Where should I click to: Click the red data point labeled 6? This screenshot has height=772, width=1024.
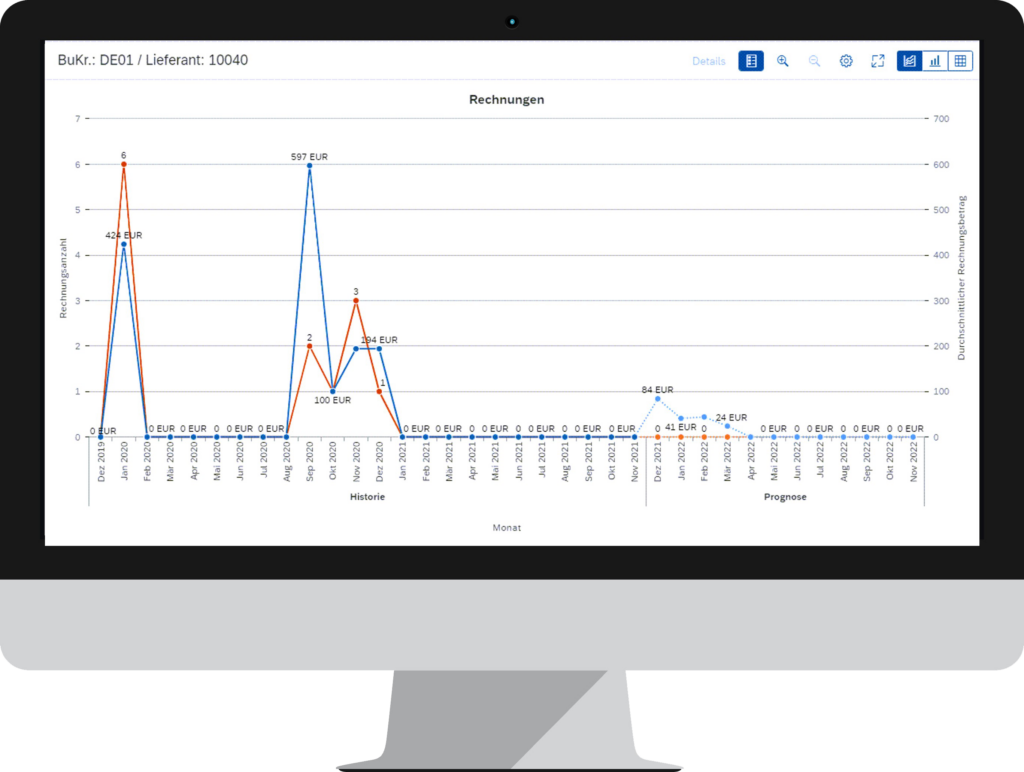[x=124, y=164]
